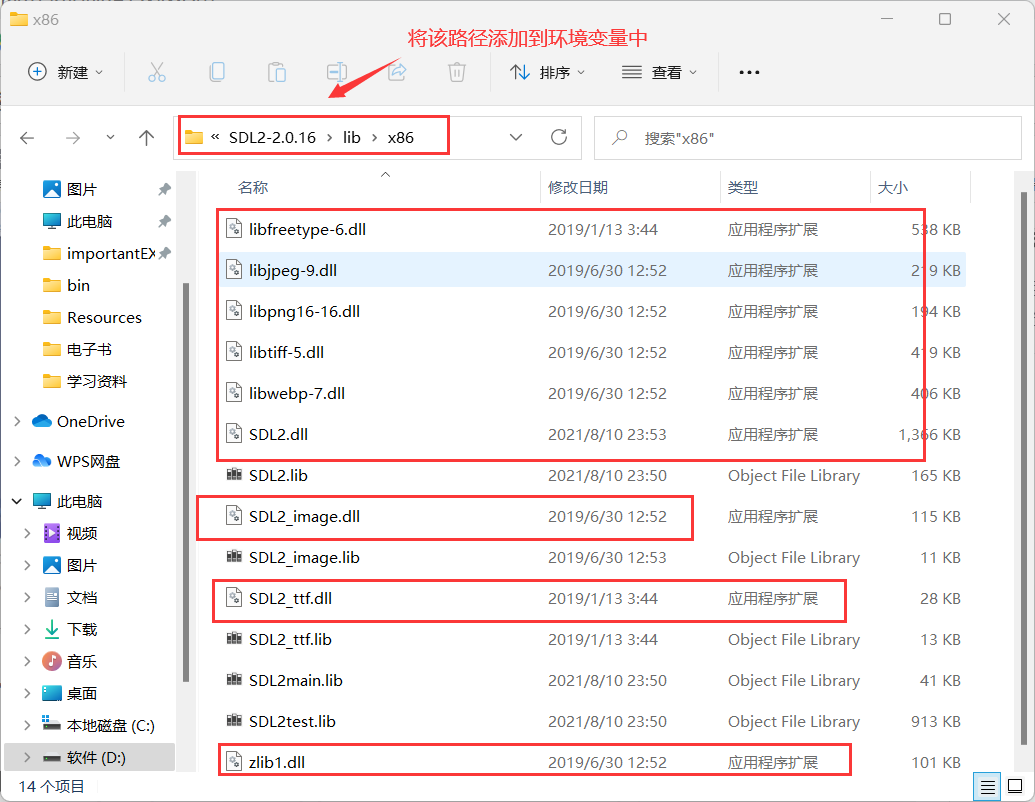
Task: Click x86 in address breadcrumb
Action: pos(401,137)
